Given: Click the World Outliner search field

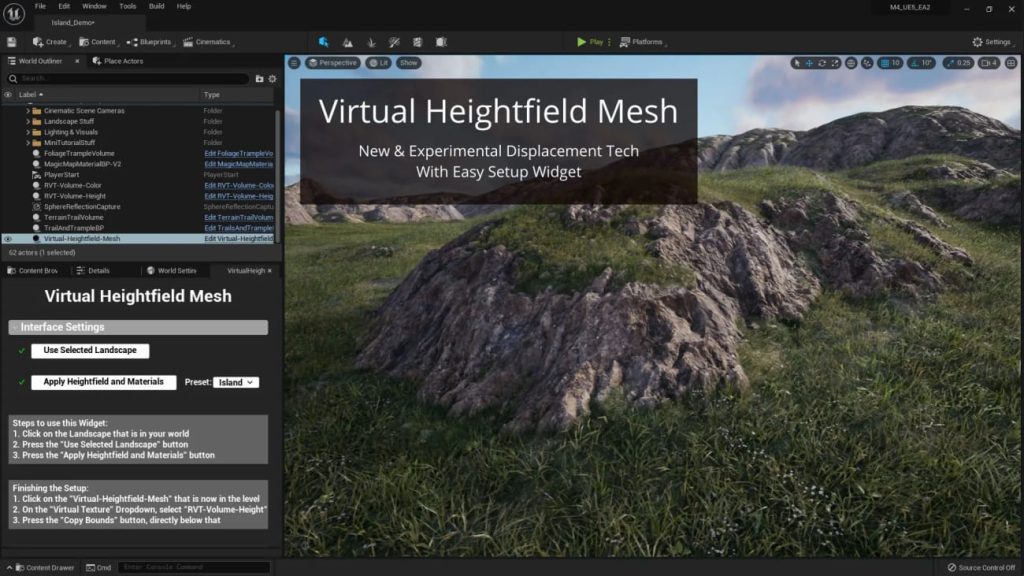Looking at the screenshot, I should coord(130,78).
